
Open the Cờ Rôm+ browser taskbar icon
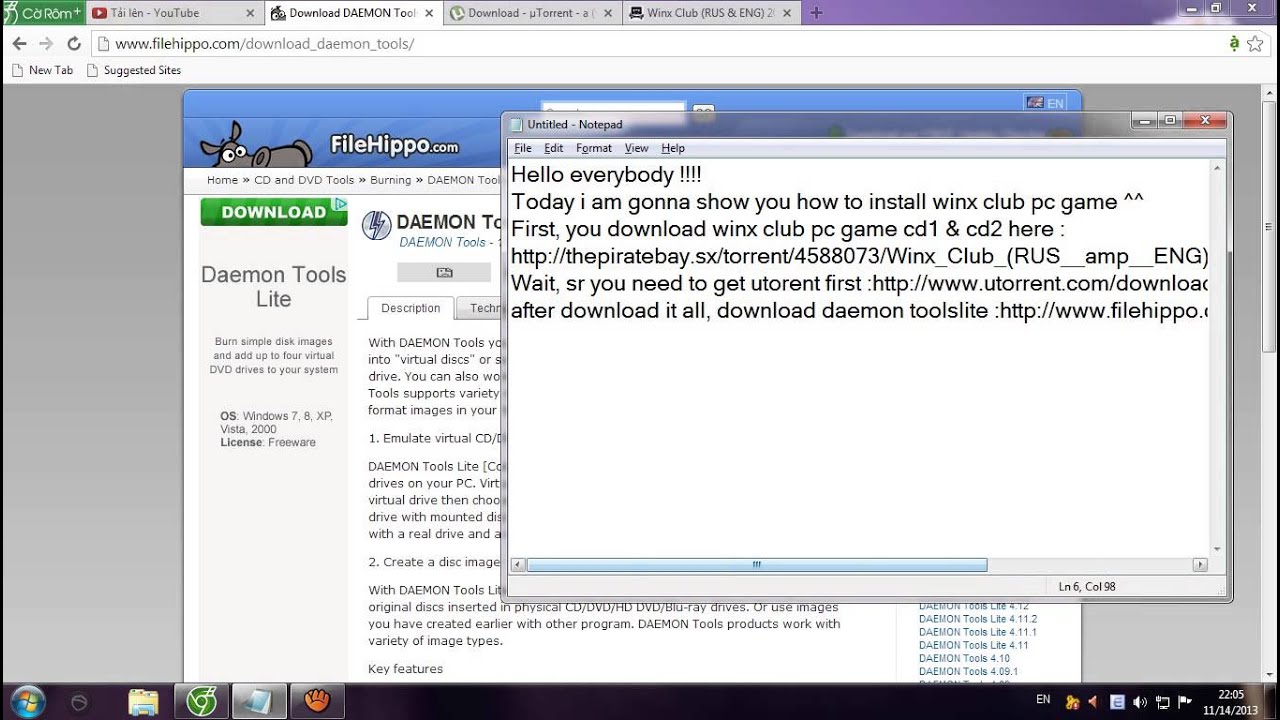pyautogui.click(x=201, y=701)
